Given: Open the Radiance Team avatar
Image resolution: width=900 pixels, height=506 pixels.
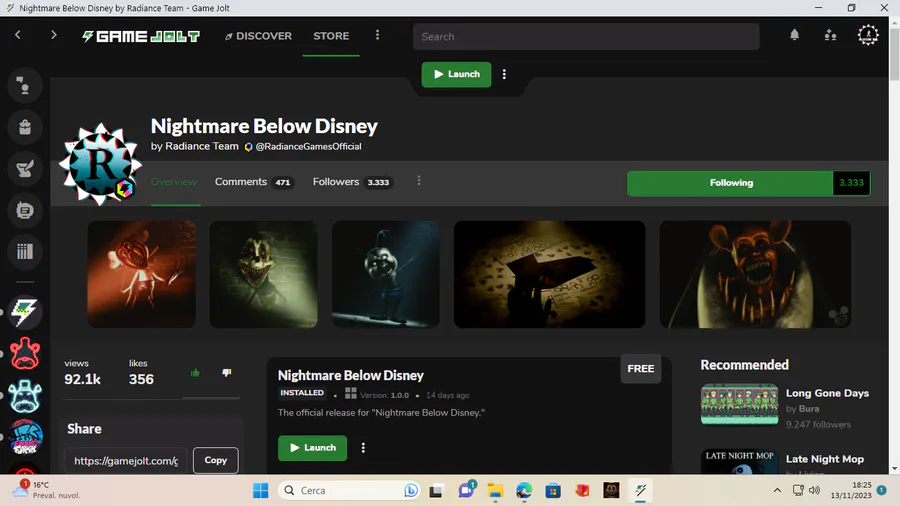Looking at the screenshot, I should coord(100,164).
